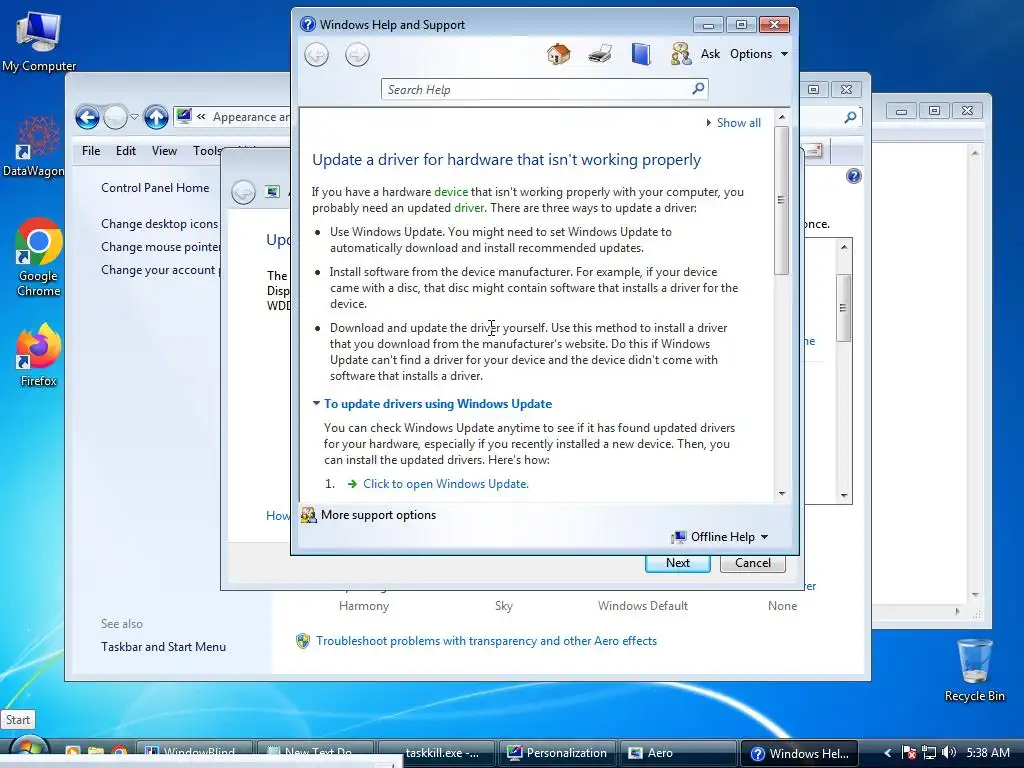This screenshot has height=768, width=1024.
Task: Open File menu in Personalization window
Action: pos(91,151)
